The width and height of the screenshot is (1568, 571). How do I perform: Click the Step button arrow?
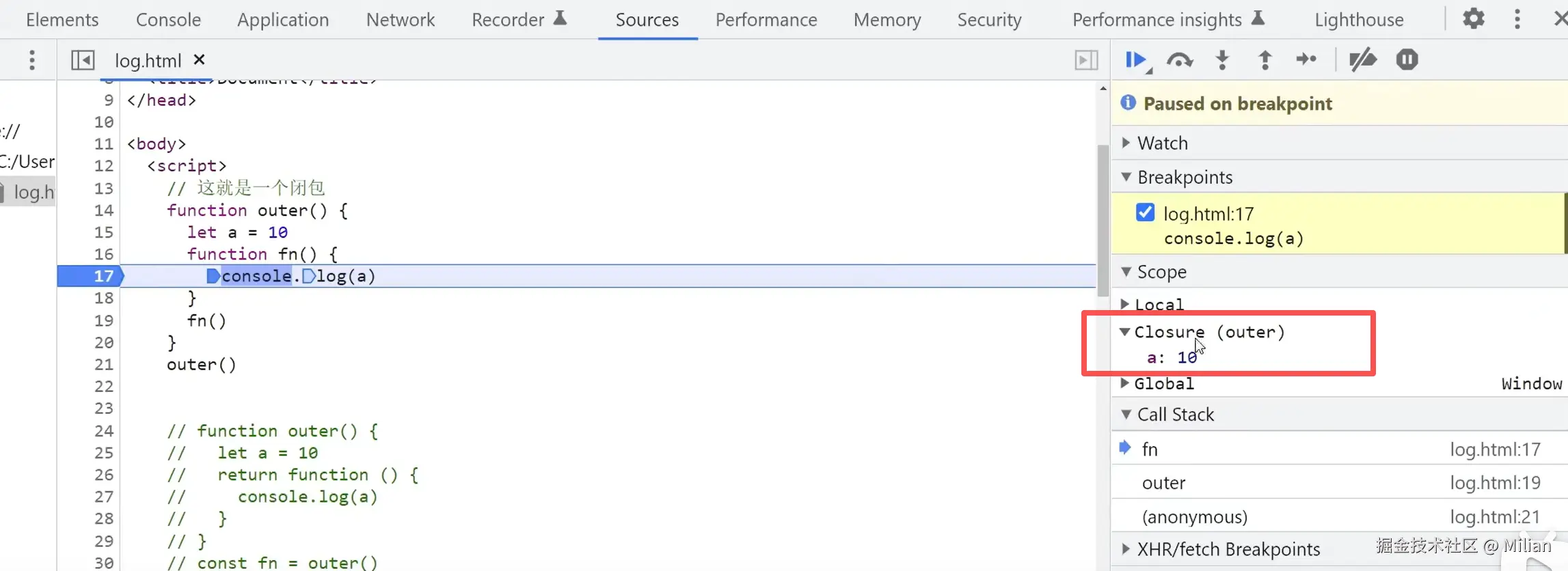coord(1306,60)
